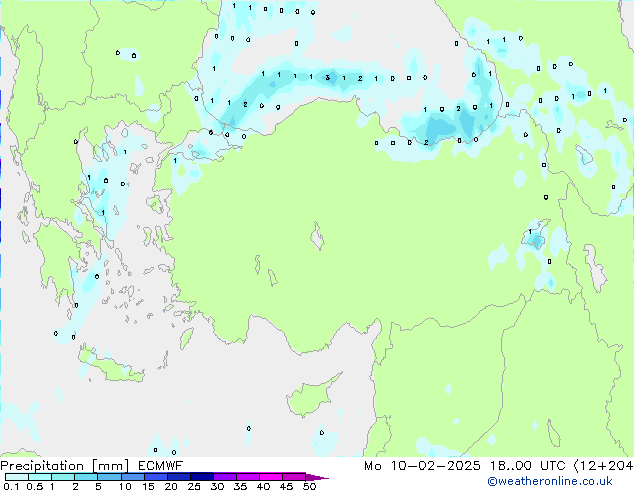
Task: Click the "ECMWF" model label
Action: [x=161, y=466]
